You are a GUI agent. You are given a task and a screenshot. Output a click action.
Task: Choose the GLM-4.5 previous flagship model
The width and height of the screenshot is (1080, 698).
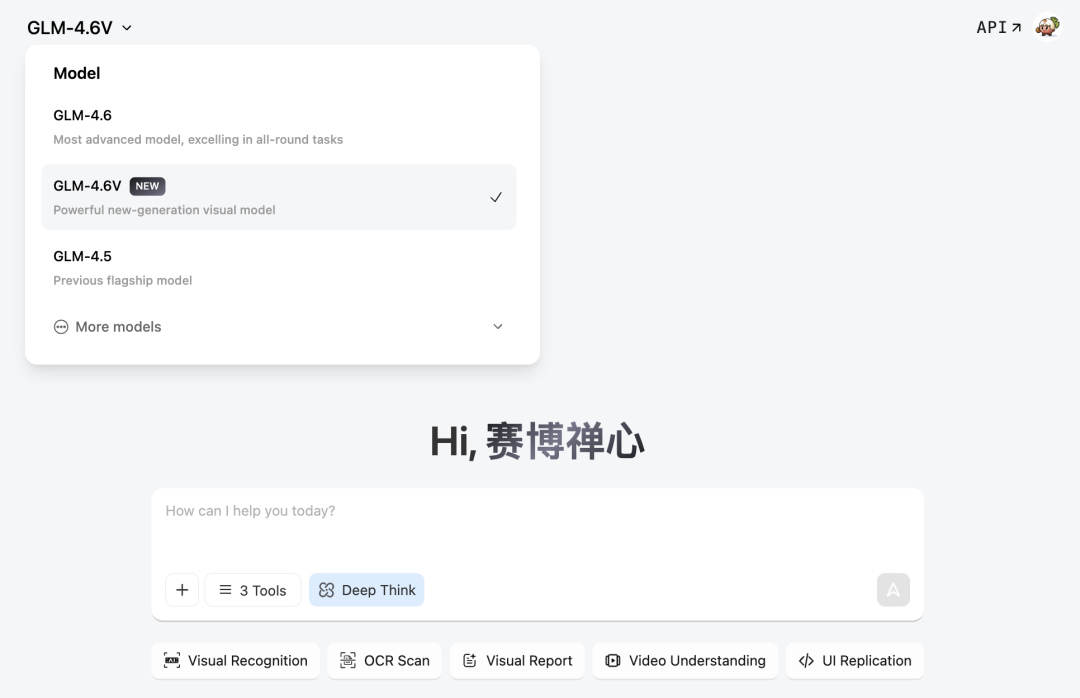pos(279,267)
